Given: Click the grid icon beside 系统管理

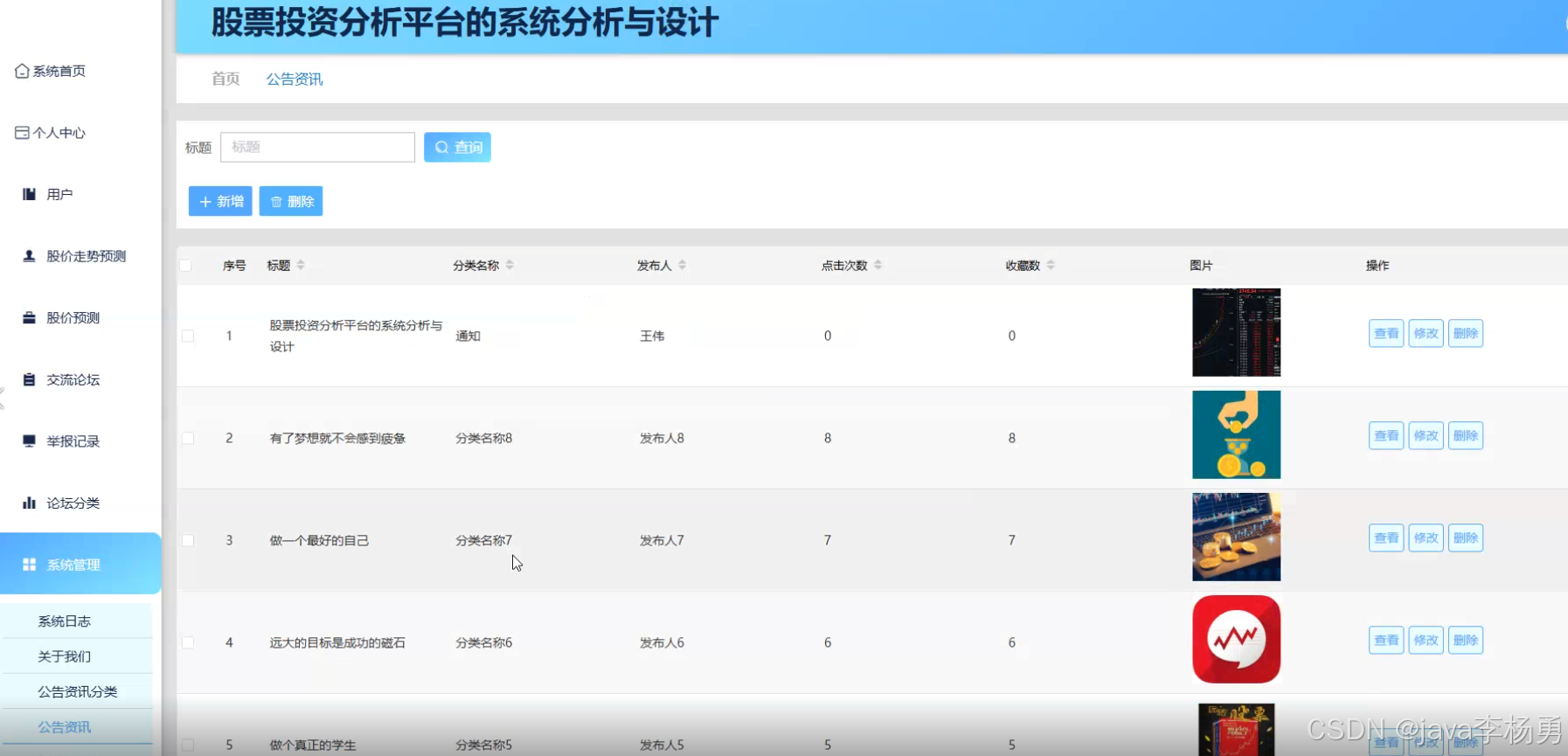Looking at the screenshot, I should (x=29, y=565).
